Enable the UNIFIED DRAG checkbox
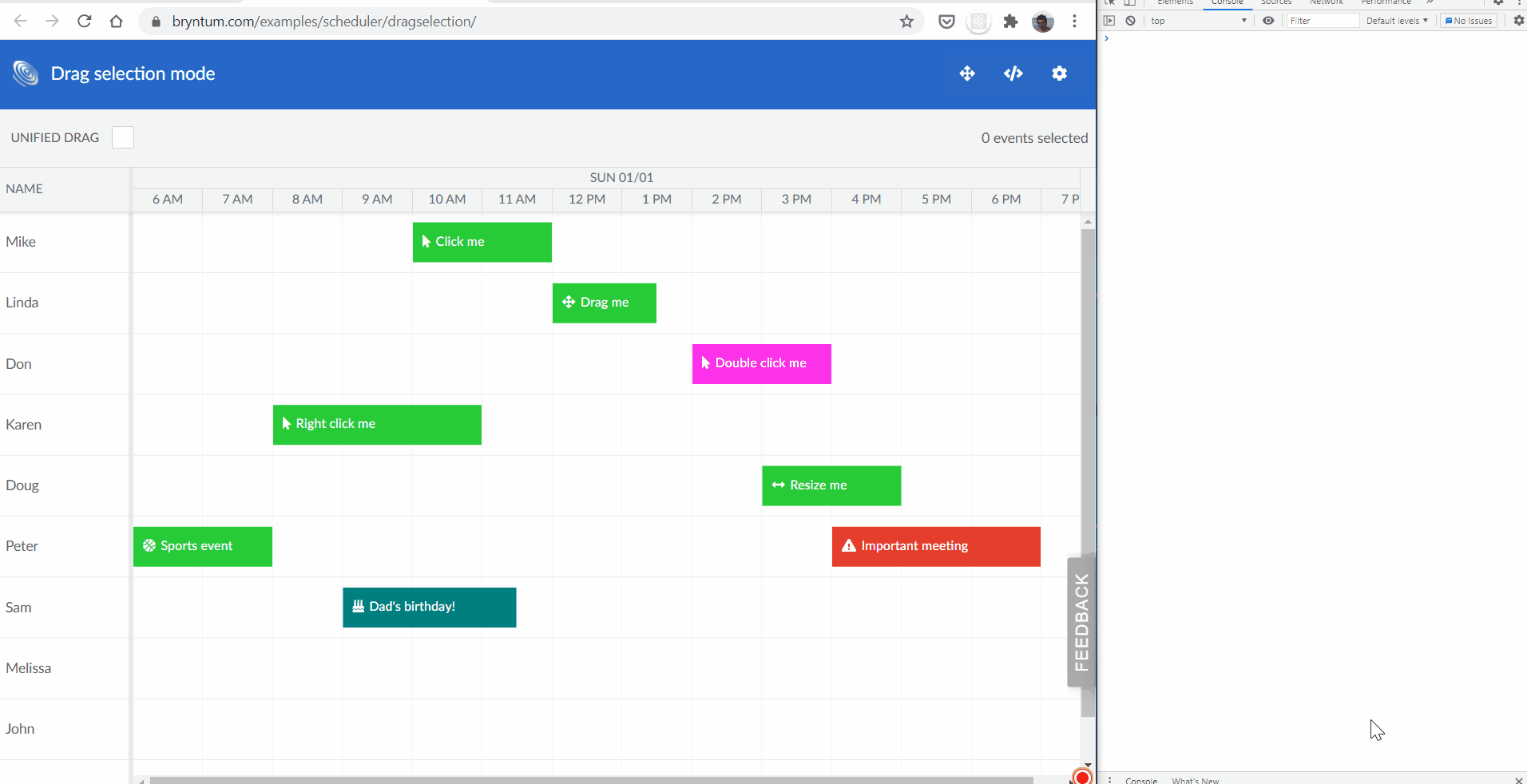The width and height of the screenshot is (1527, 784). click(122, 137)
